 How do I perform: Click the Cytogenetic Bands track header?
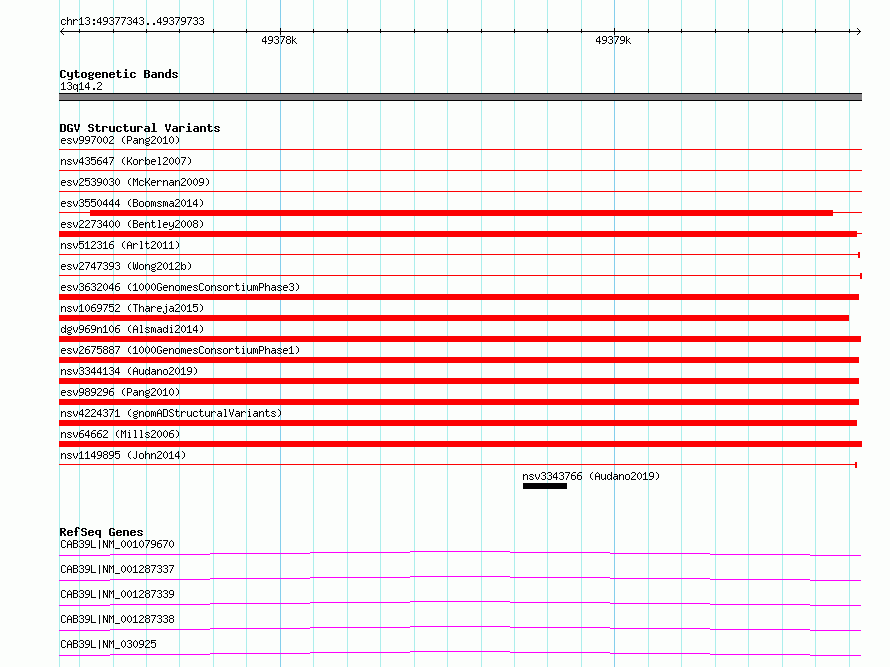(119, 74)
